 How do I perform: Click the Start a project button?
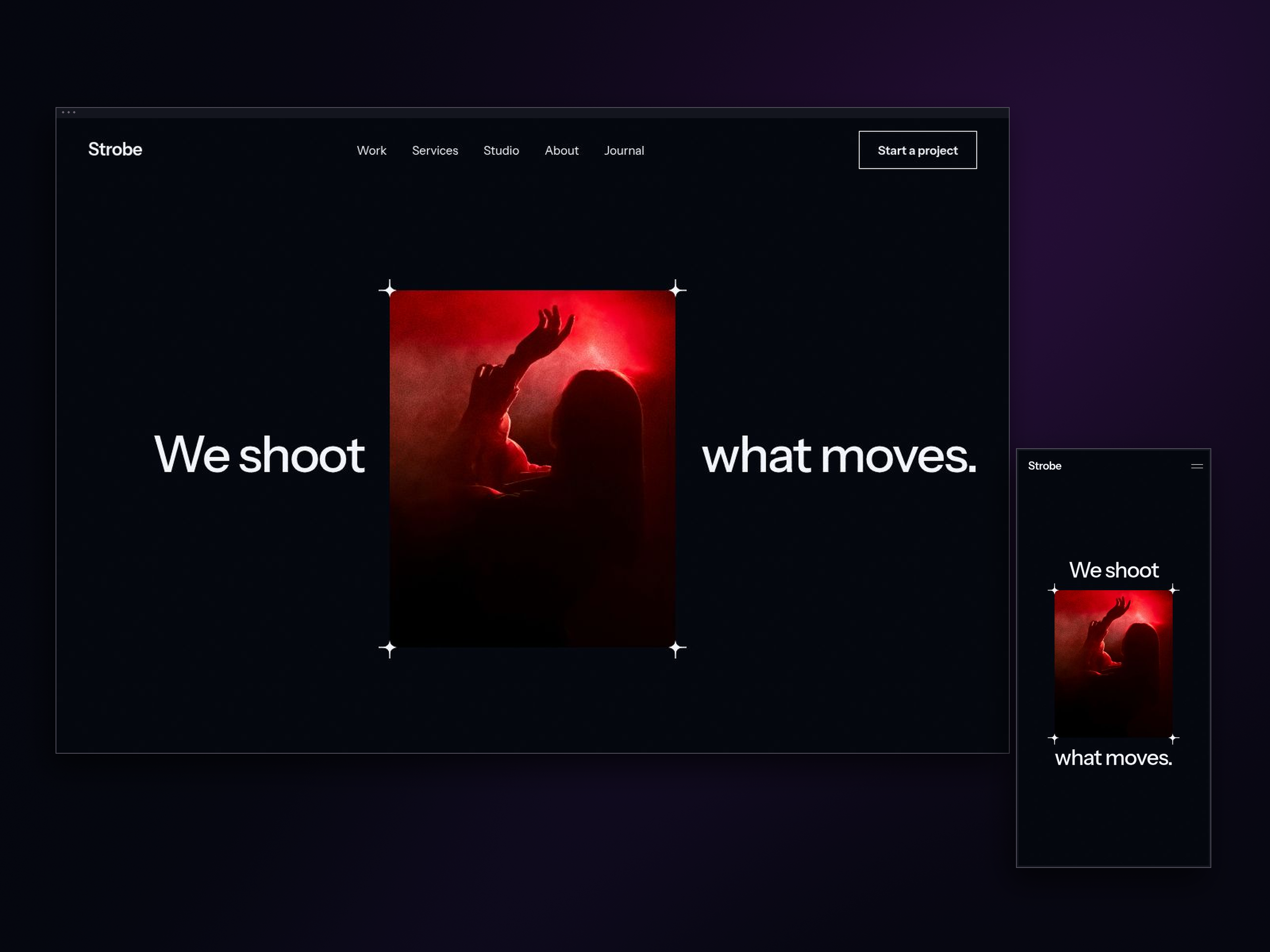[x=918, y=150]
